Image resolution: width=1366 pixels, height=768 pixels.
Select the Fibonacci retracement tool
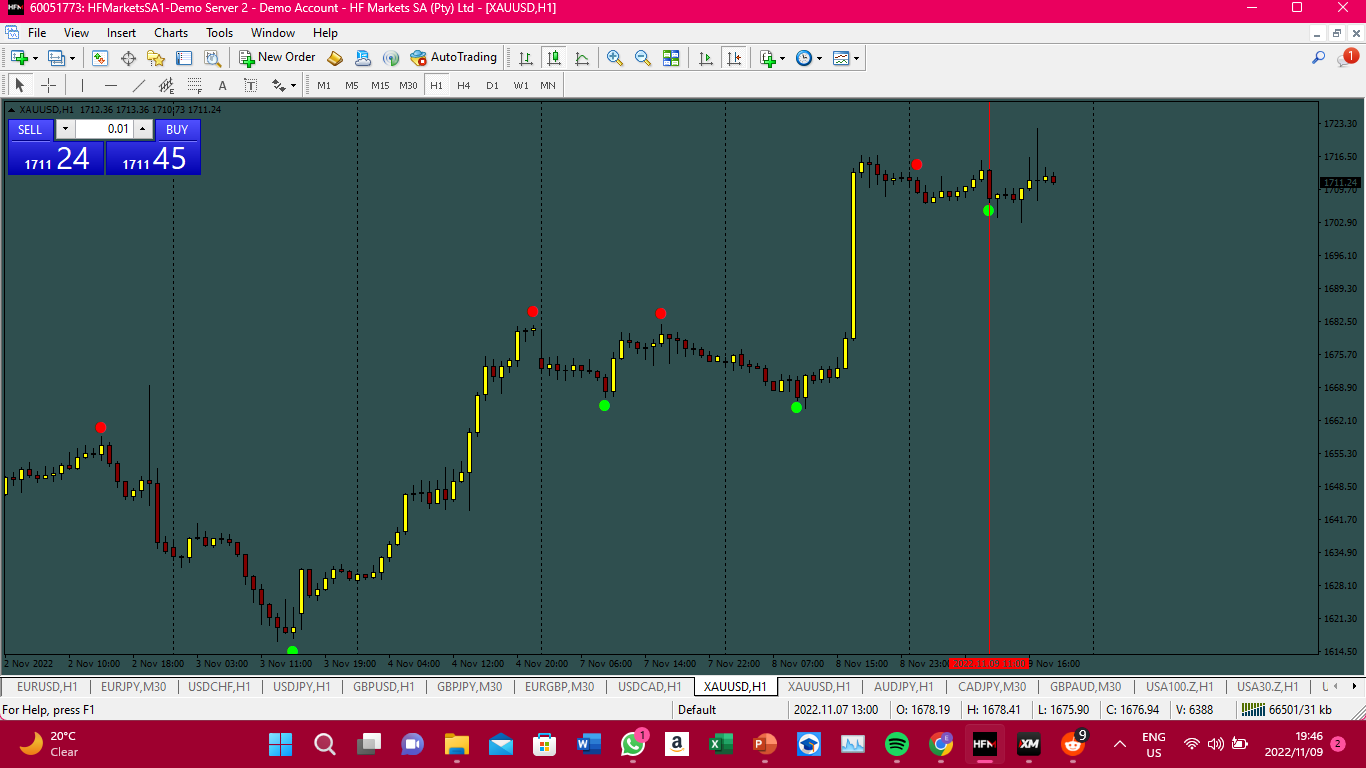tap(194, 85)
